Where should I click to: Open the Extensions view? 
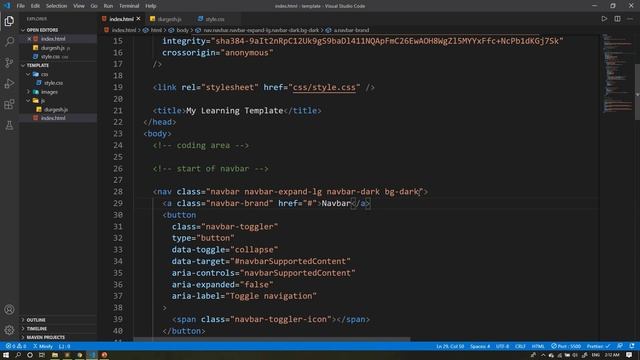pyautogui.click(x=9, y=104)
